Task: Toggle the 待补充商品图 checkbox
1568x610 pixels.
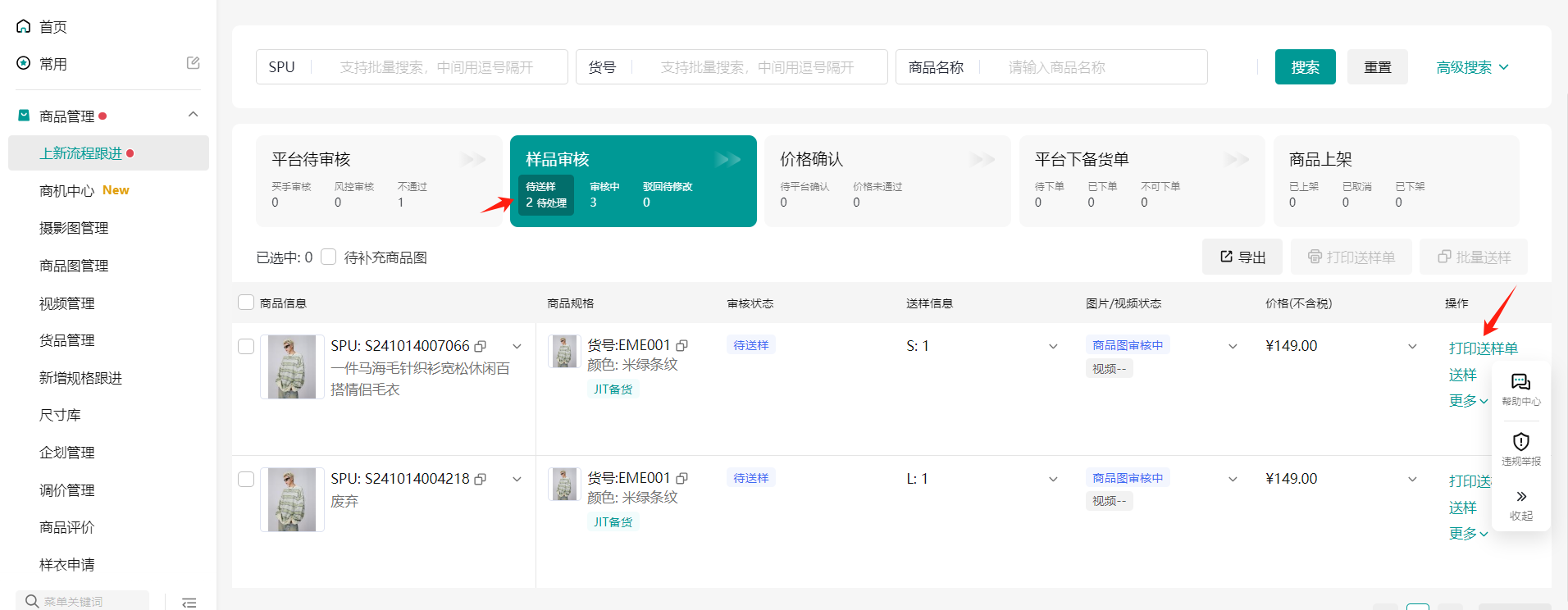Action: pos(329,257)
